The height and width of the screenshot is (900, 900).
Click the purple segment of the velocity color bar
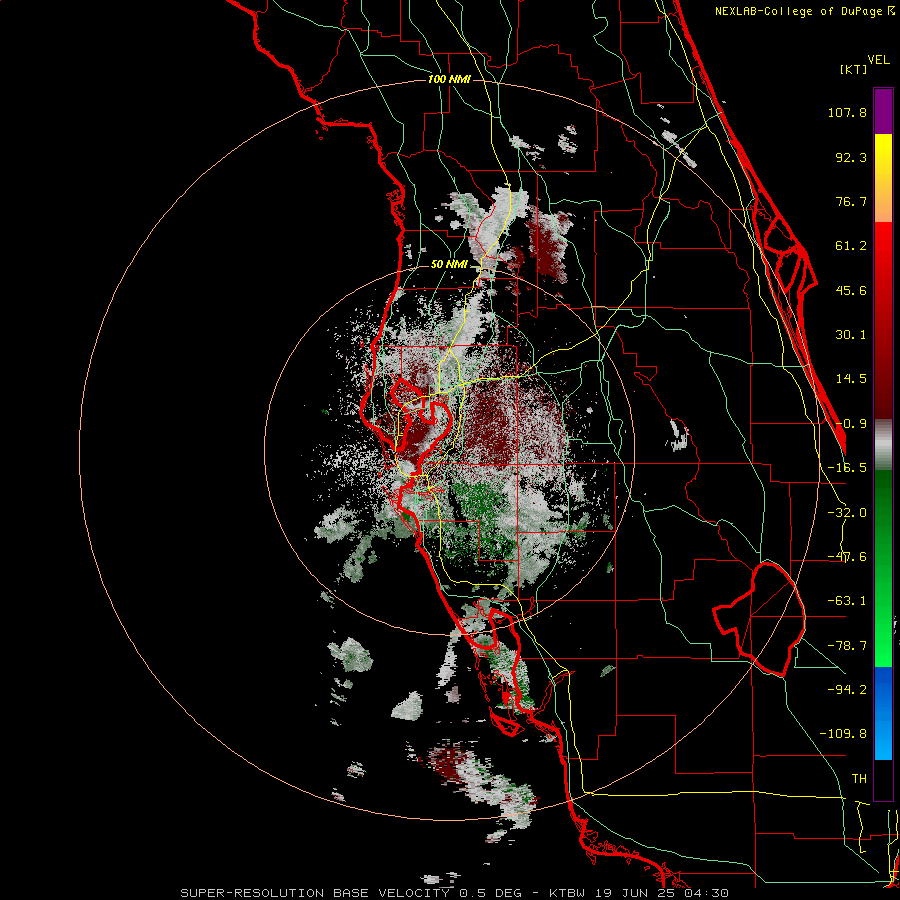pyautogui.click(x=883, y=111)
